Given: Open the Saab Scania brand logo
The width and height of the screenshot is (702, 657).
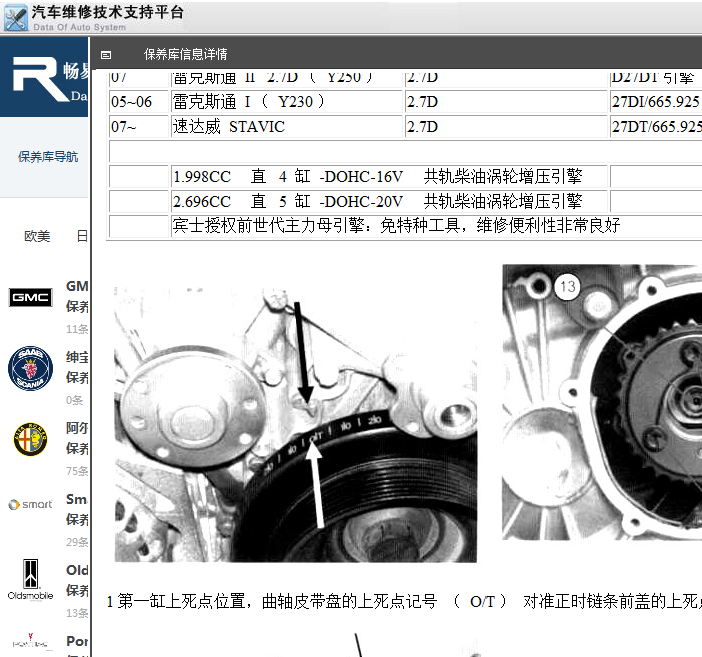Looking at the screenshot, I should click(x=30, y=368).
